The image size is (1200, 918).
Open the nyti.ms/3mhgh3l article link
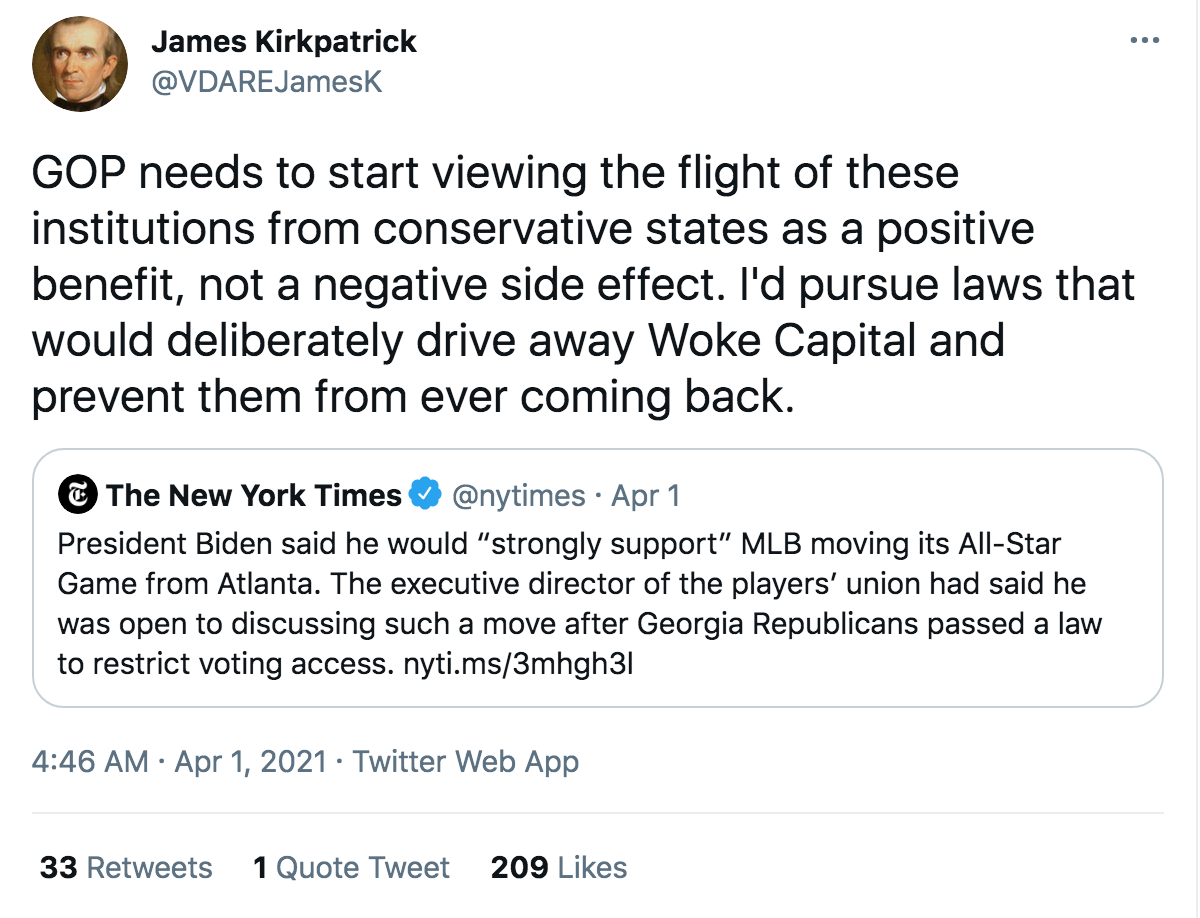click(x=512, y=664)
